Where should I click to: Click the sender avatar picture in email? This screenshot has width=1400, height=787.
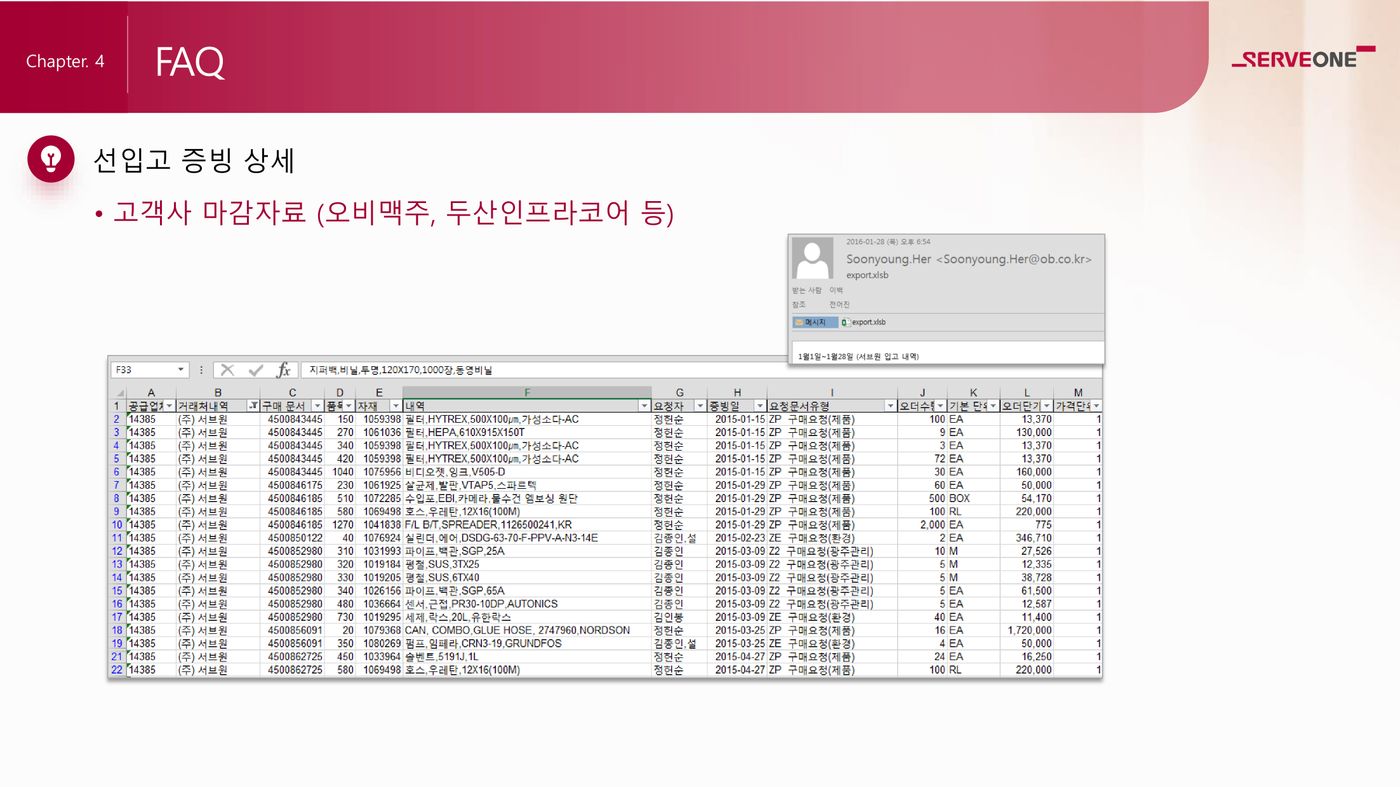click(x=812, y=259)
